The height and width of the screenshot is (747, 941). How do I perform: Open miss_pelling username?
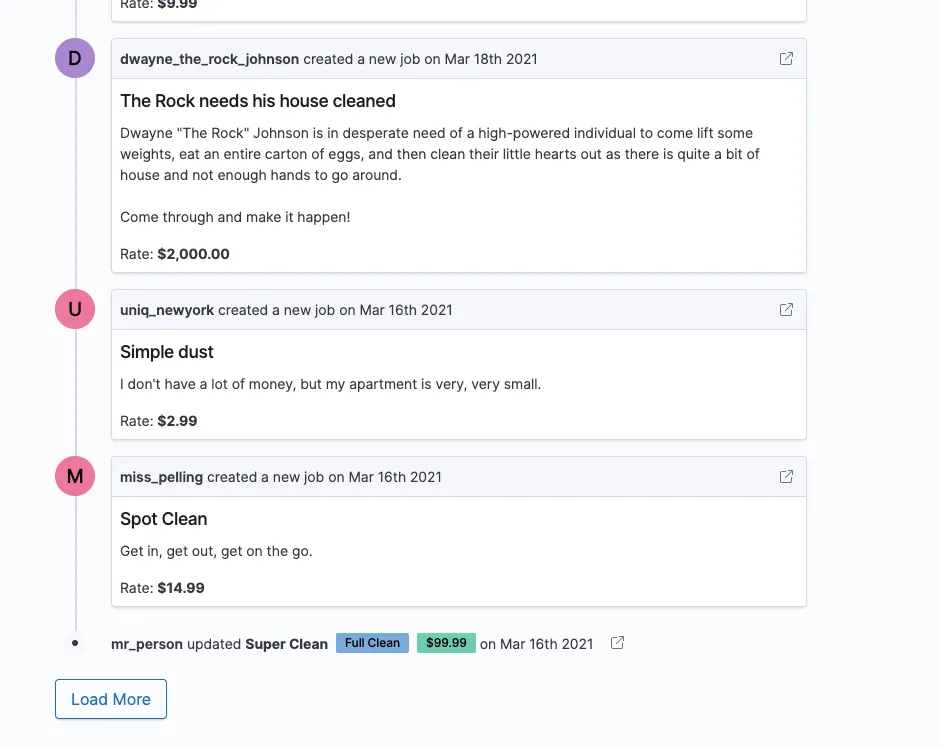[161, 477]
